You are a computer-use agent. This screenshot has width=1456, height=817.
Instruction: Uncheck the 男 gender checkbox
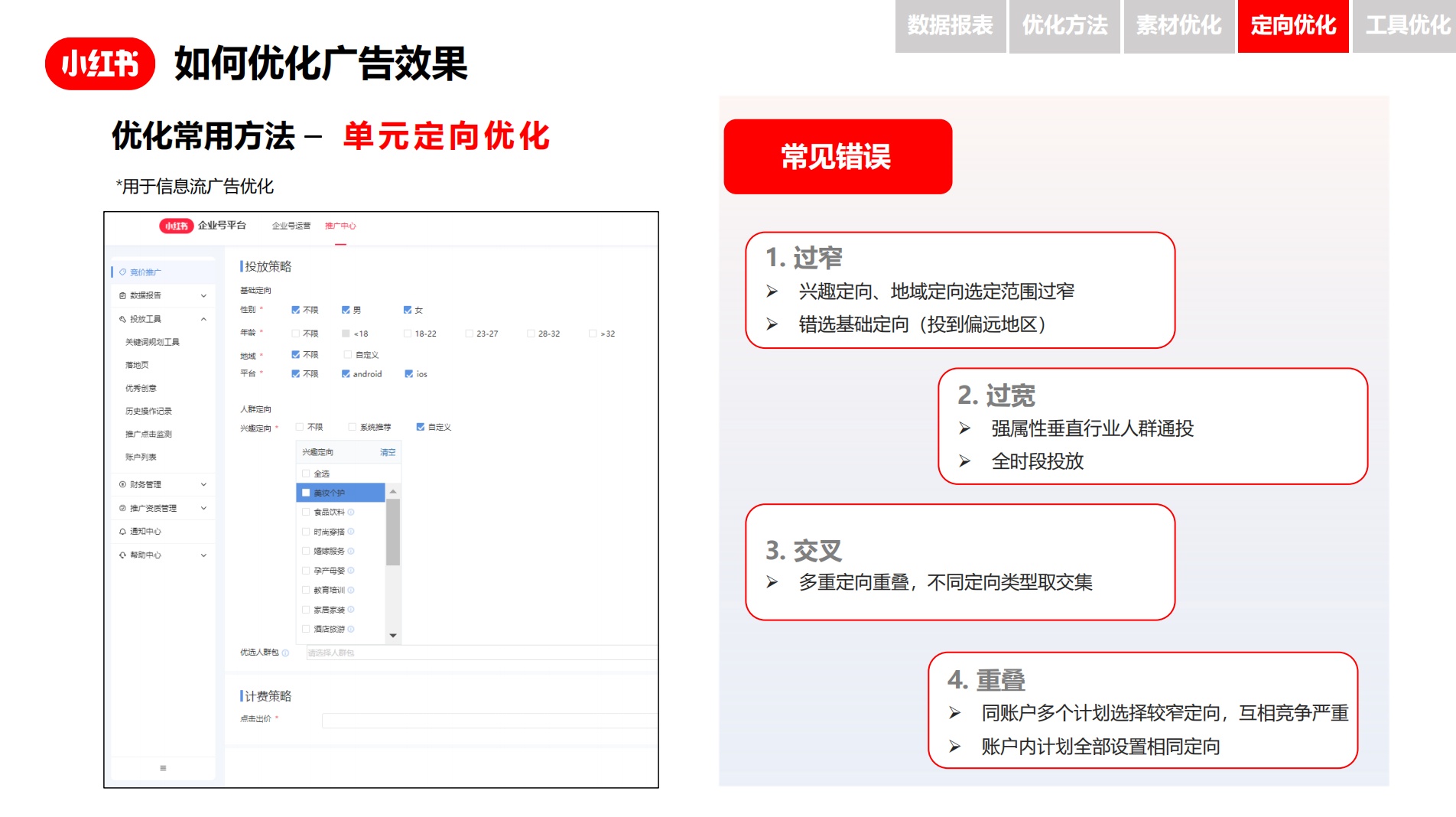345,309
